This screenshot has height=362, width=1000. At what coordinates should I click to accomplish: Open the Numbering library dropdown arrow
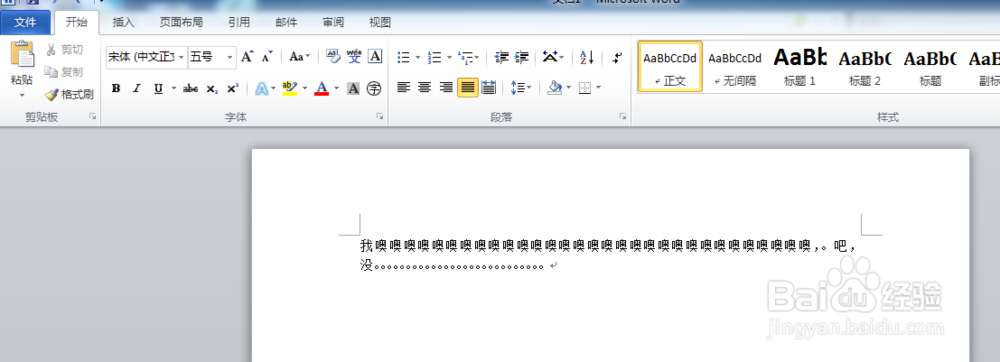pyautogui.click(x=450, y=57)
